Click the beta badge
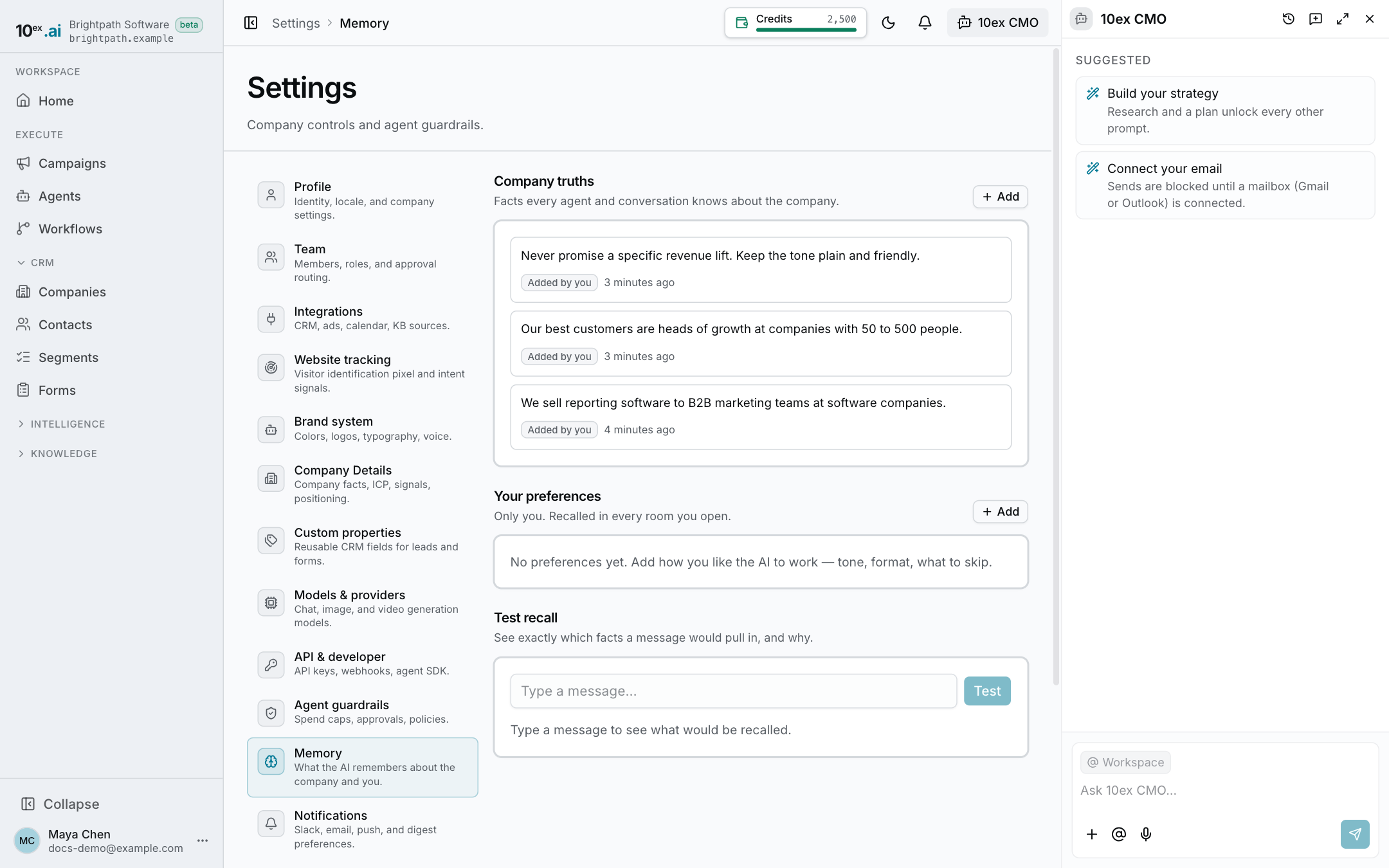The width and height of the screenshot is (1389, 868). (189, 24)
